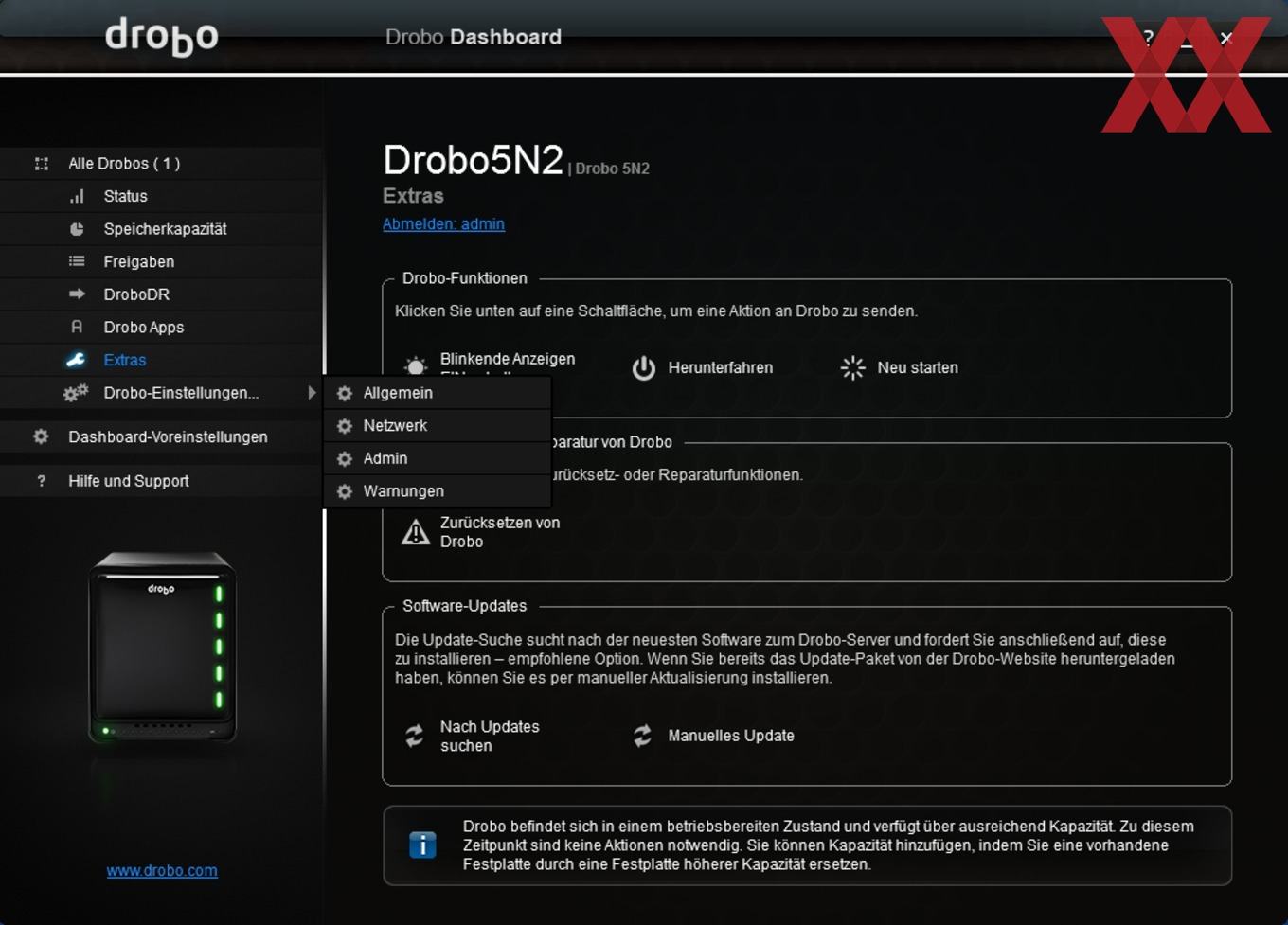Click the blue info icon

[x=422, y=845]
